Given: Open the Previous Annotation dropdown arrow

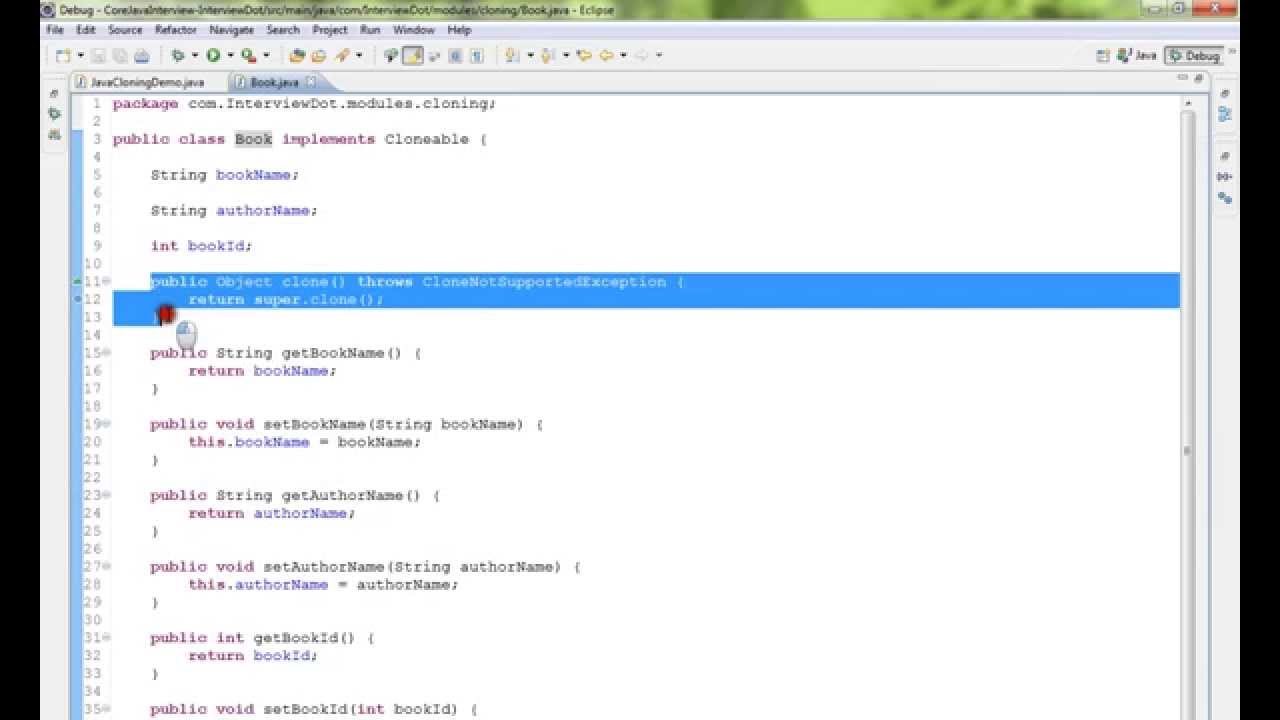Looking at the screenshot, I should (566, 56).
